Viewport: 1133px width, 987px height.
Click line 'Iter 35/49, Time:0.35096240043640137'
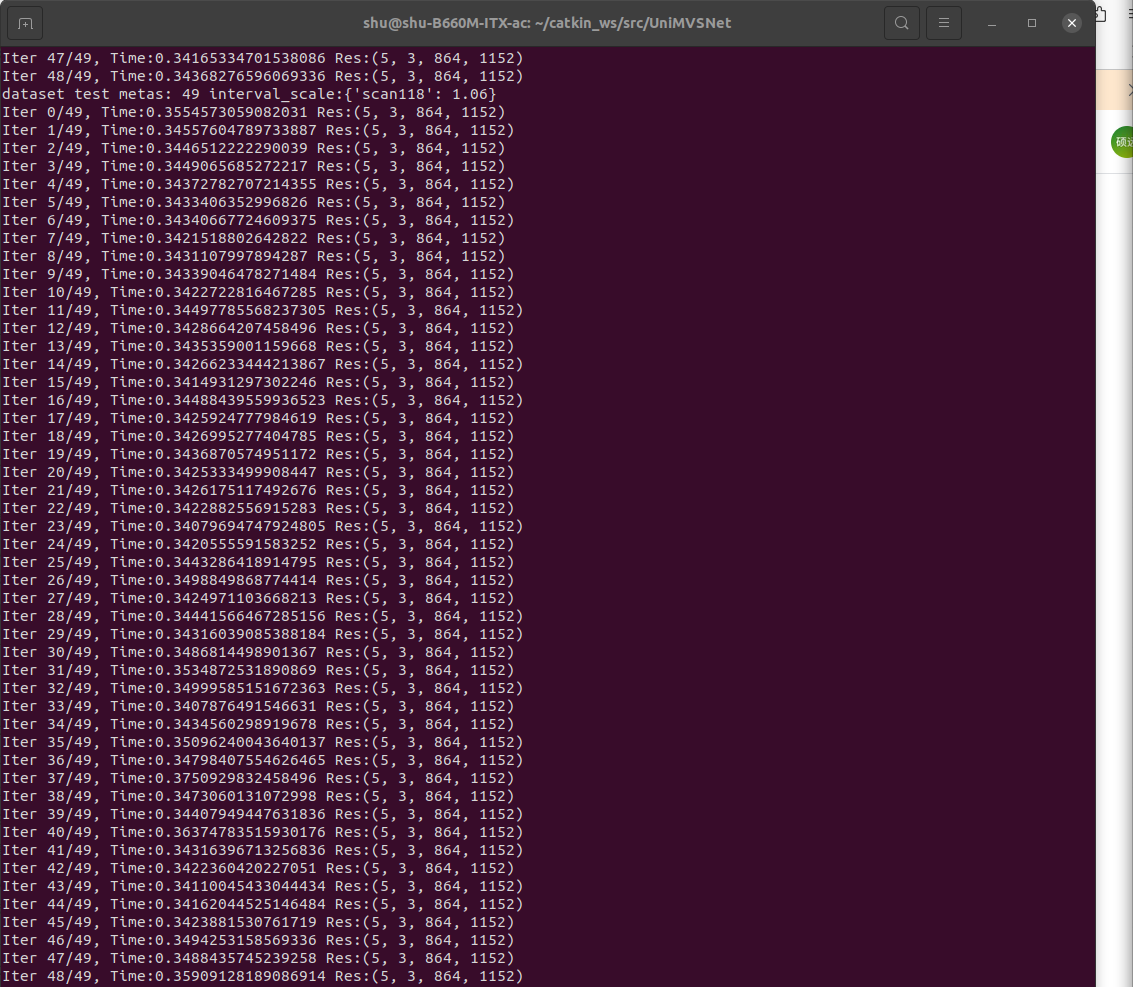262,742
